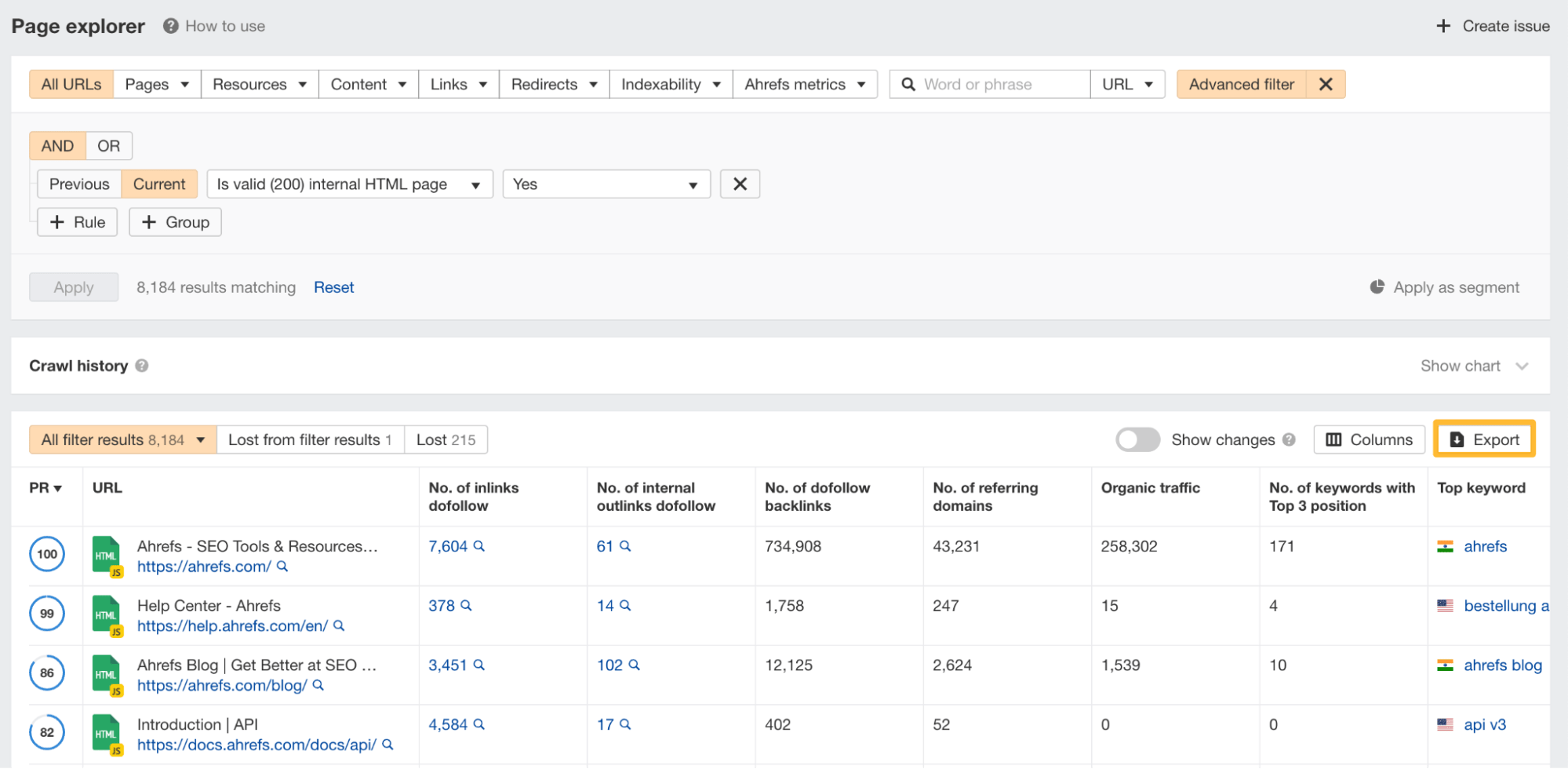Click the India flag next to ahrefs top keyword
Viewport: 1568px width, 769px height.
1447,546
